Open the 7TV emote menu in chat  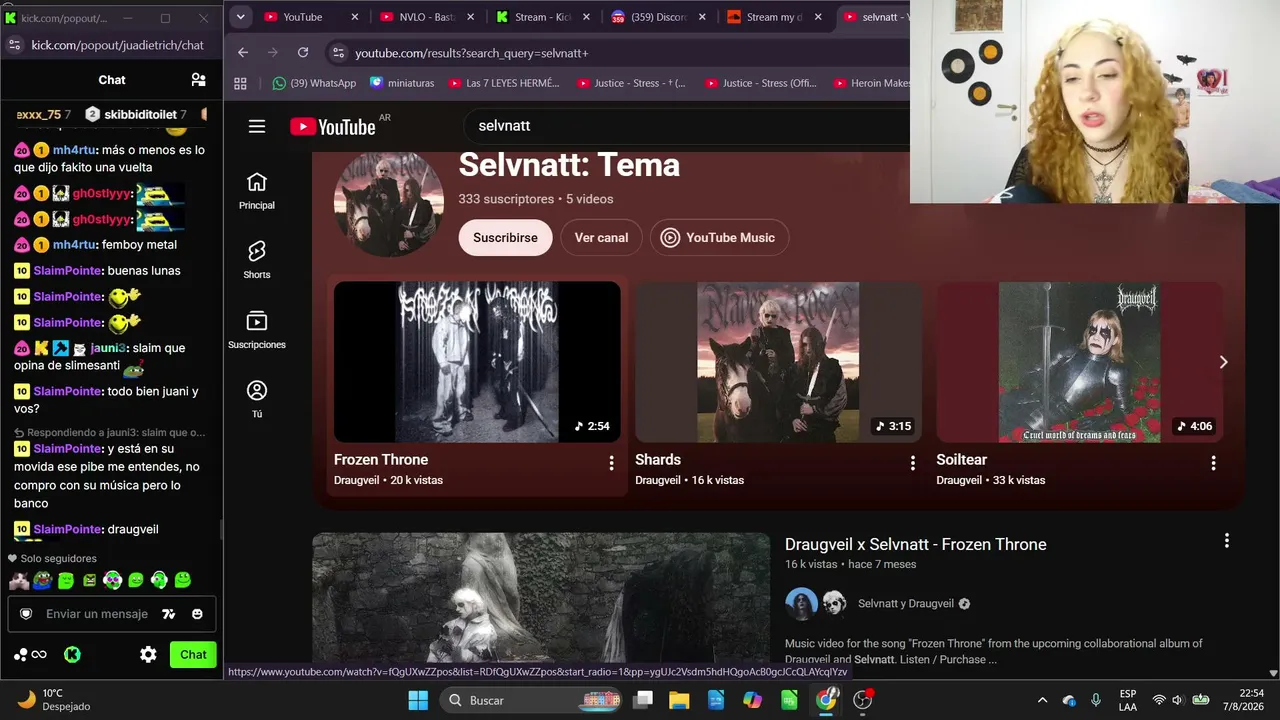tap(169, 614)
